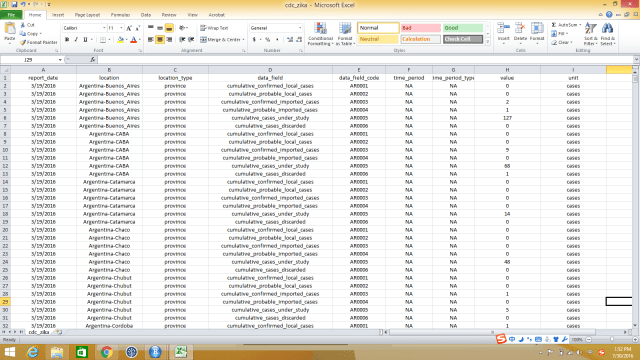Open the Find & Select dropdown

pos(607,33)
